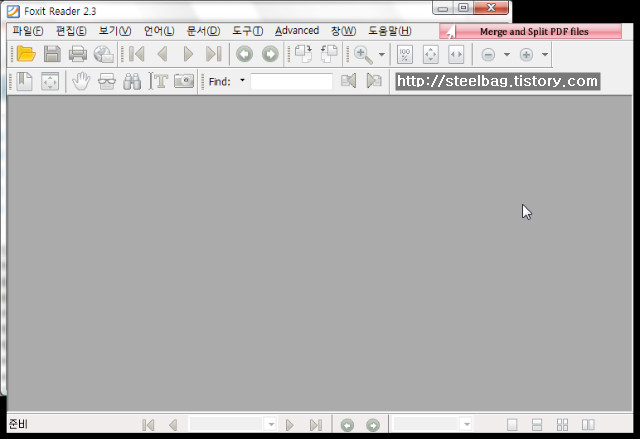Open the 보기(V) menu
This screenshot has height=439, width=640.
115,31
